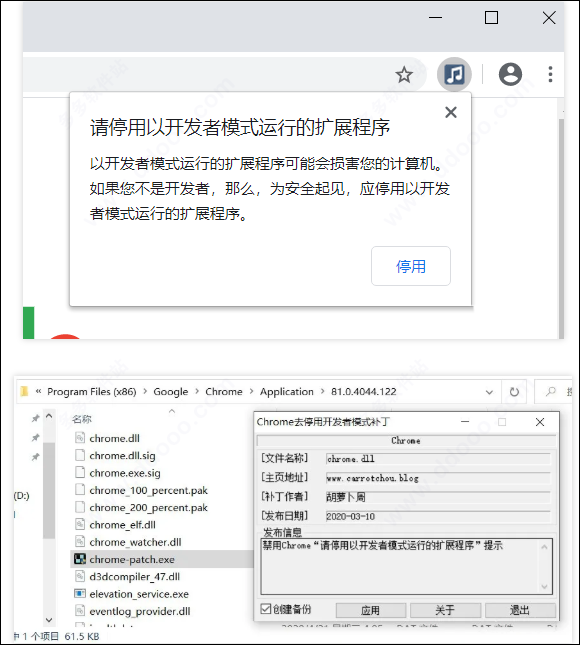The height and width of the screenshot is (645, 580).
Task: Click the elevation_service.exe file icon
Action: coord(80,594)
